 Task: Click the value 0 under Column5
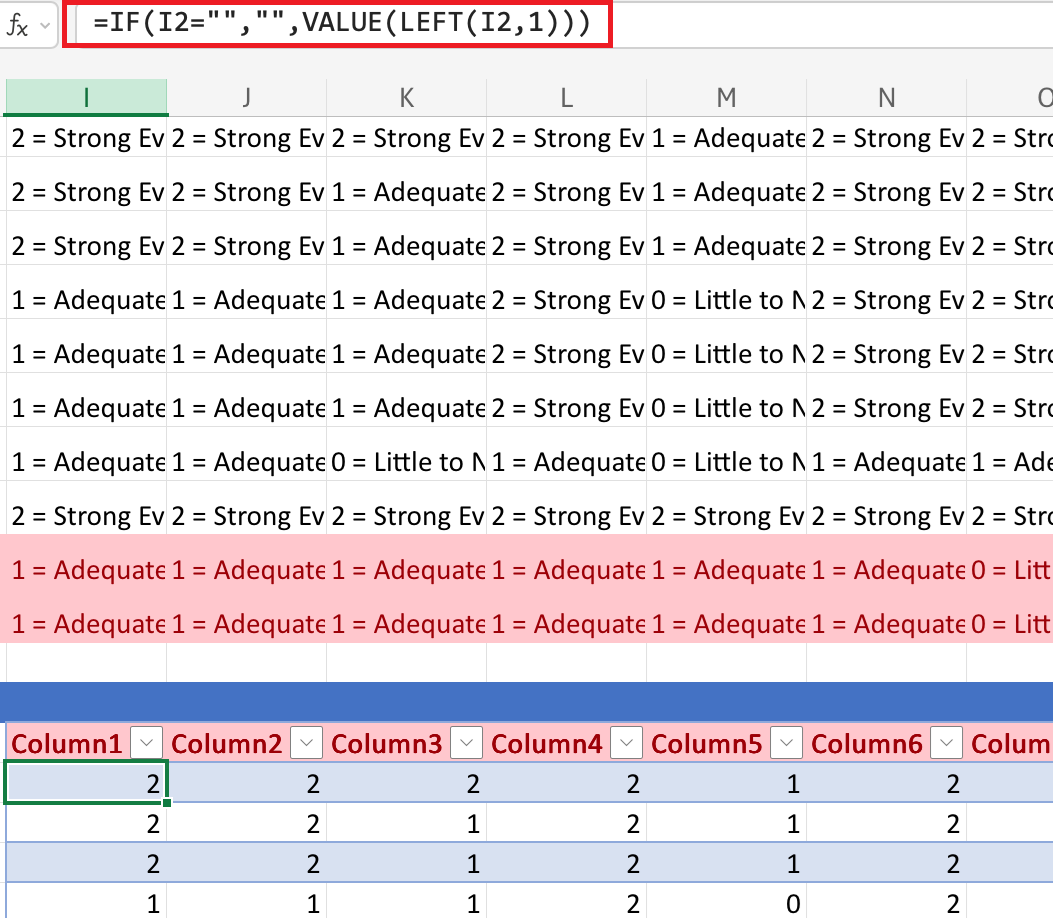[726, 903]
